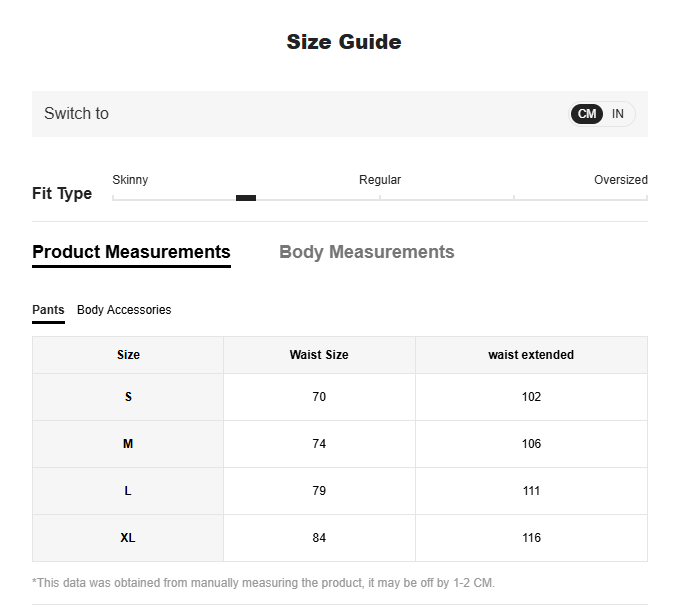Select the Pants sub-tab
Screen dimensions: 673x607
tap(48, 310)
